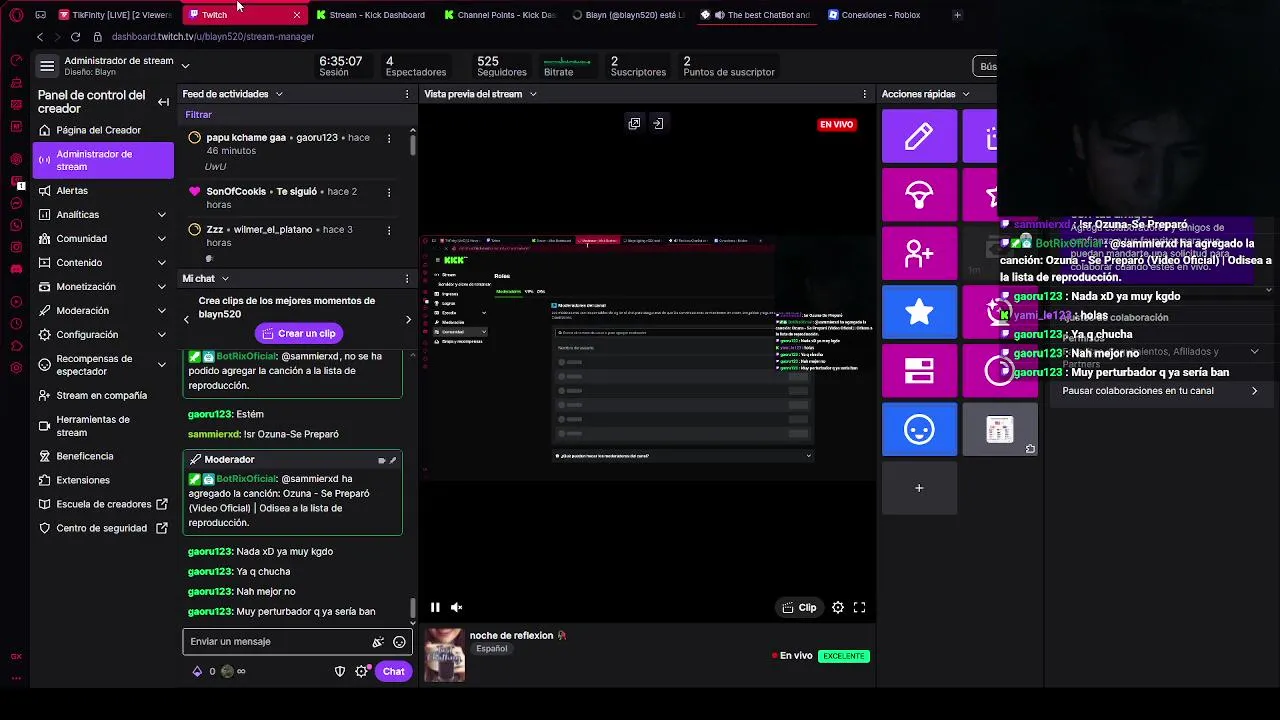Open Extensiones in sidebar

(x=102, y=480)
